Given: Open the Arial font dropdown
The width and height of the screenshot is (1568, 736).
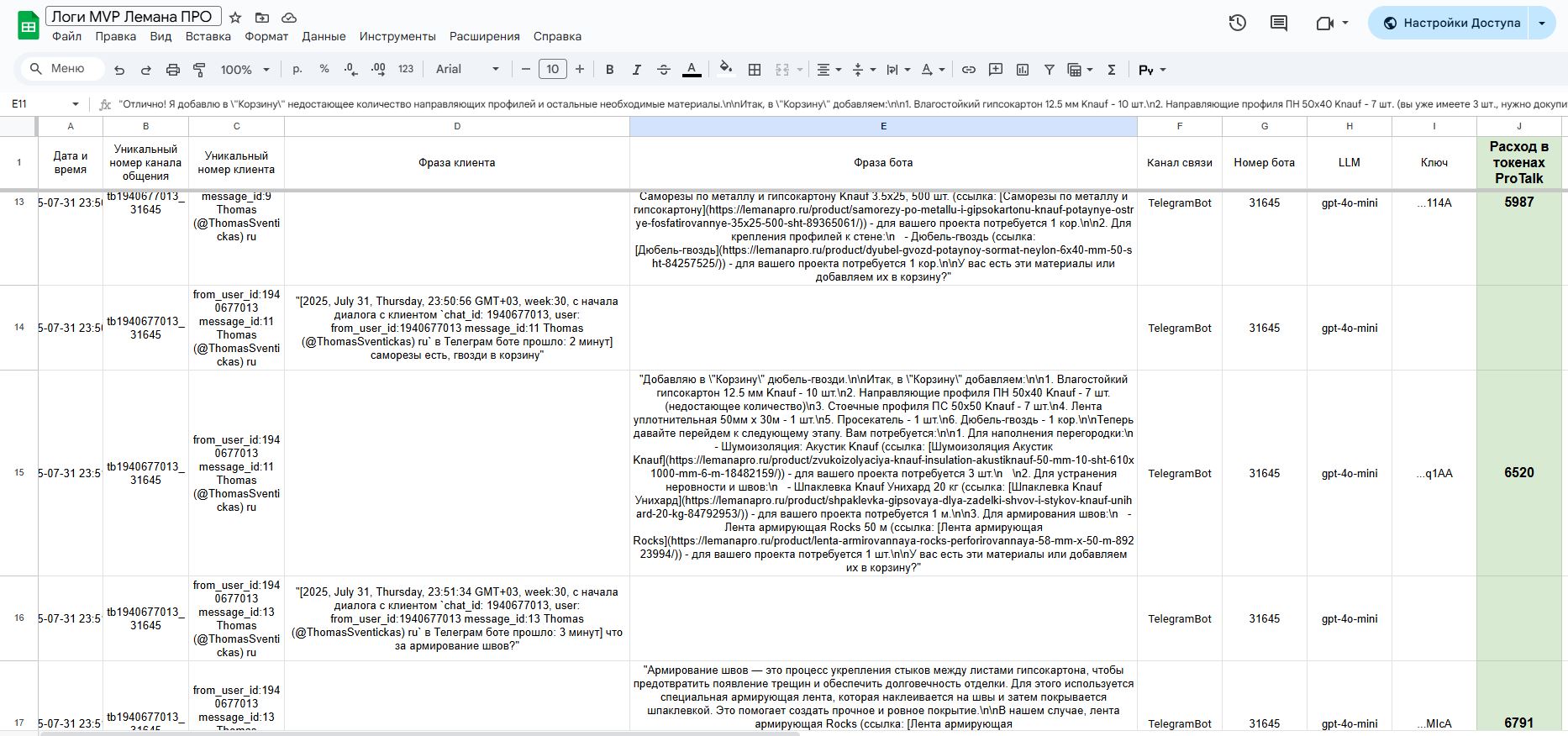Looking at the screenshot, I should (x=468, y=69).
